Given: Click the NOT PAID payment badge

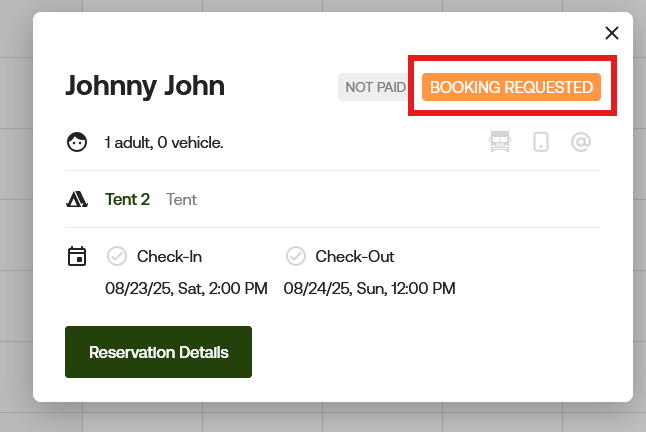Looking at the screenshot, I should [375, 87].
